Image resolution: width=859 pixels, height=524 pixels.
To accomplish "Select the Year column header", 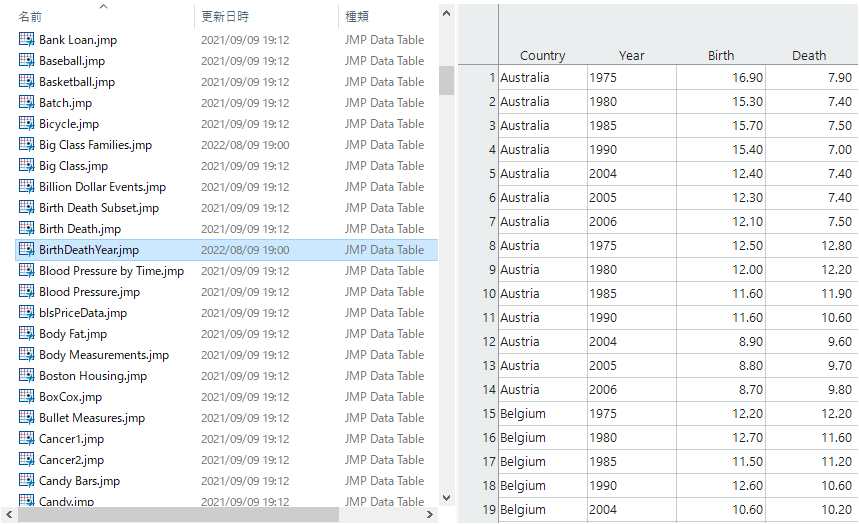I will click(632, 55).
